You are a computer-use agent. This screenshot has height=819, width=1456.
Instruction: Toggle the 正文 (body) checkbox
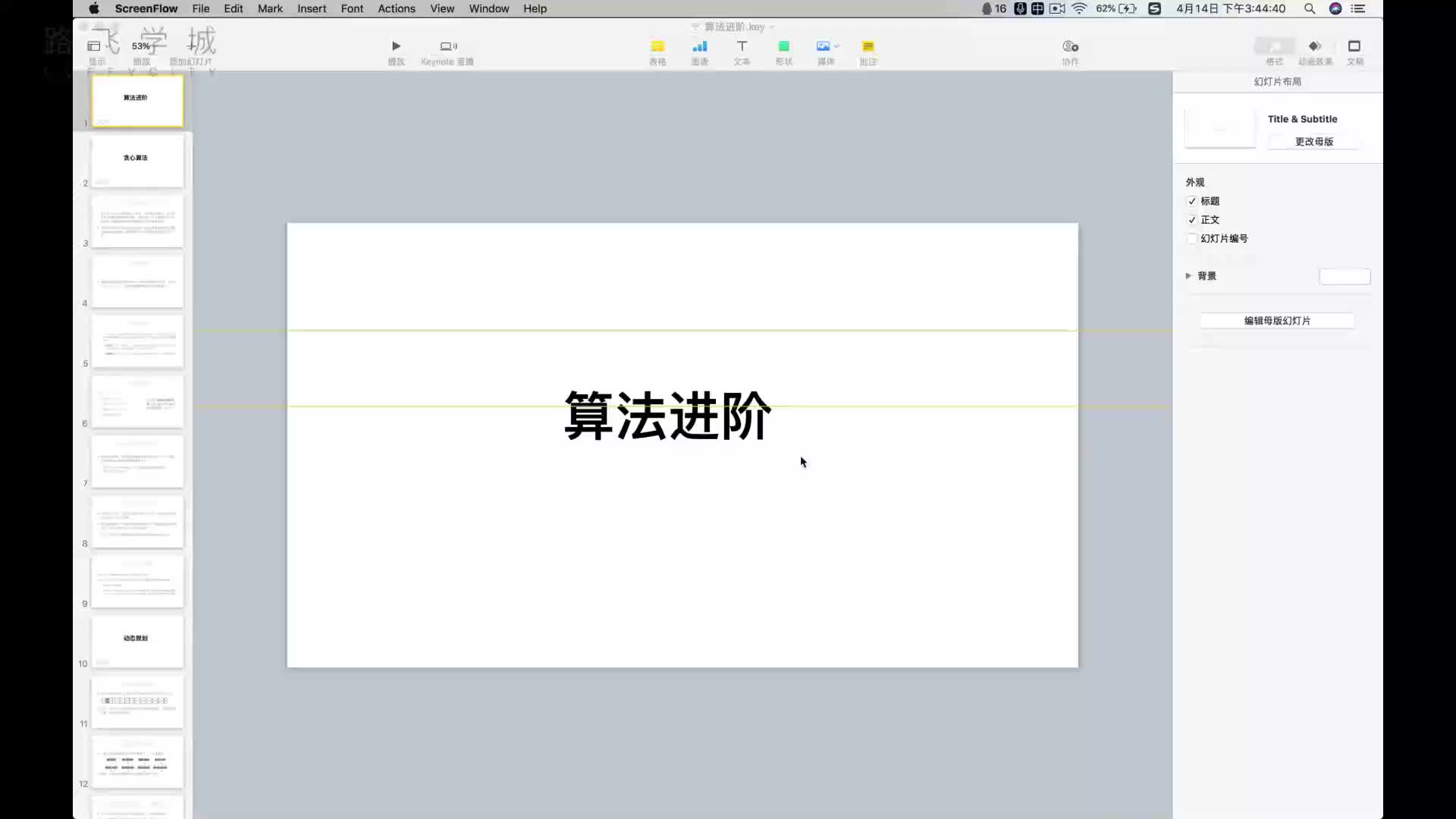point(1192,220)
